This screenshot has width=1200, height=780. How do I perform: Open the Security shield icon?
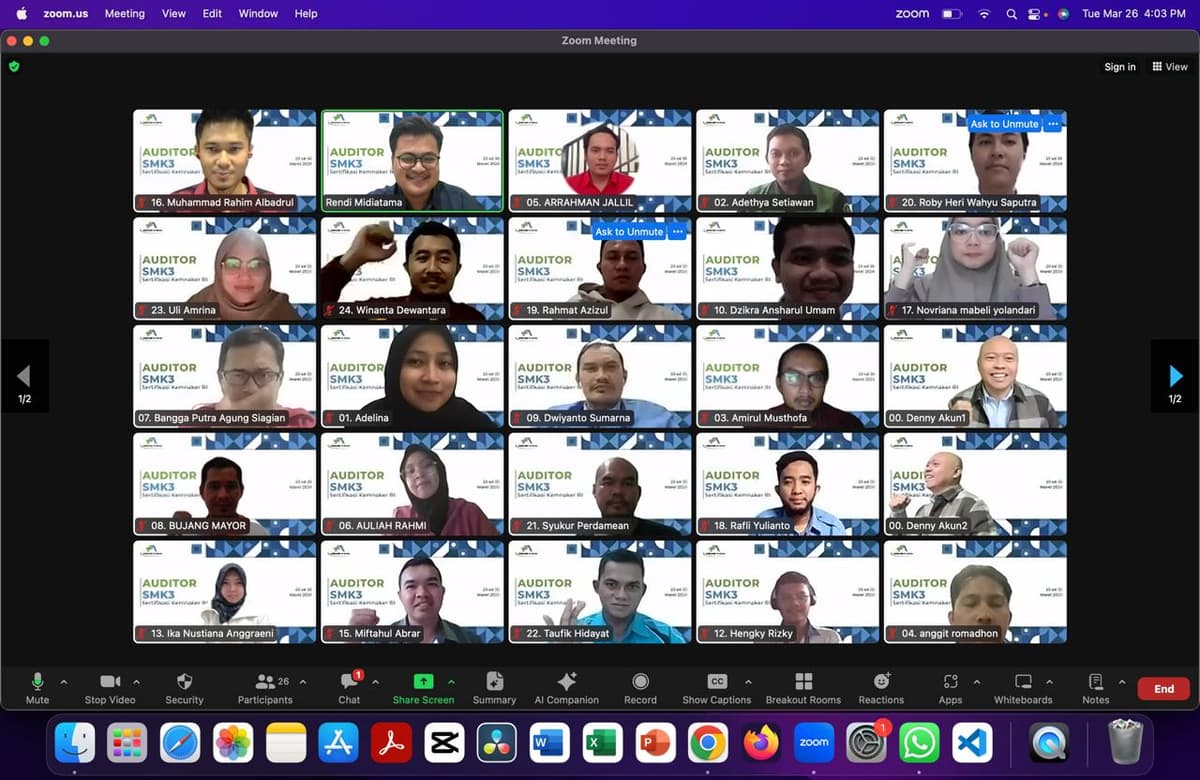(x=184, y=682)
